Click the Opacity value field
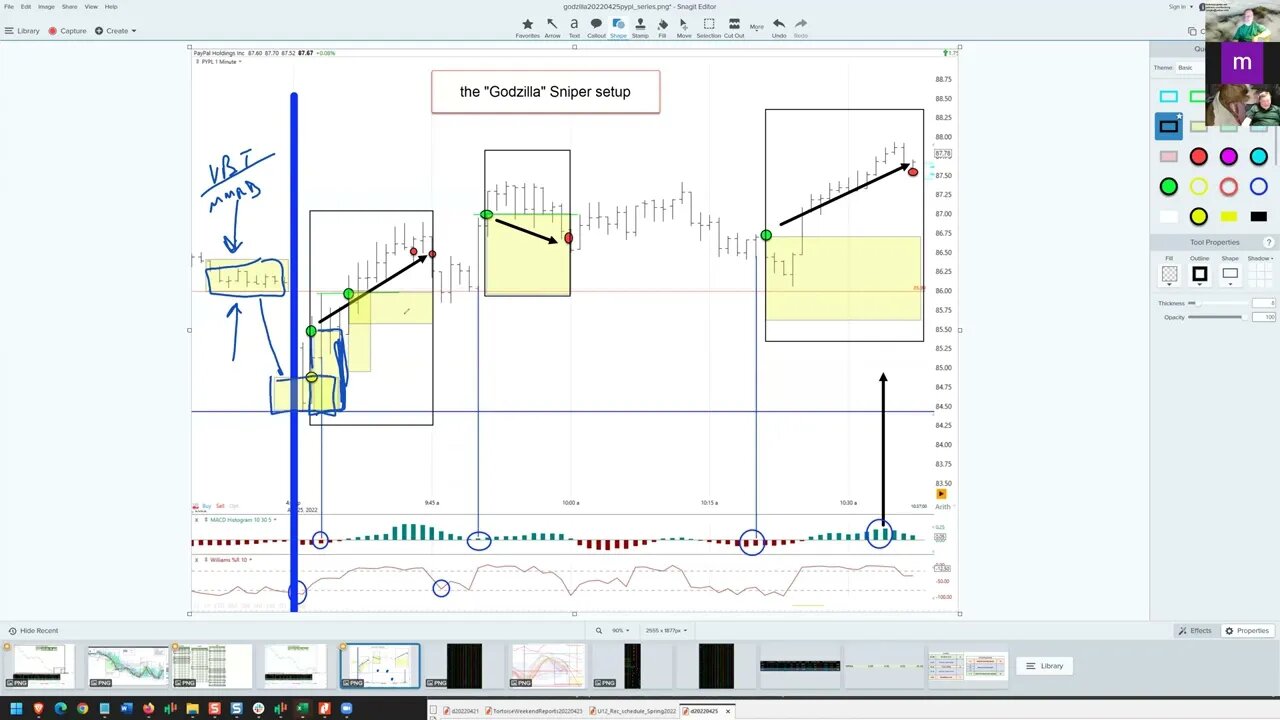The image size is (1280, 720). click(1264, 317)
